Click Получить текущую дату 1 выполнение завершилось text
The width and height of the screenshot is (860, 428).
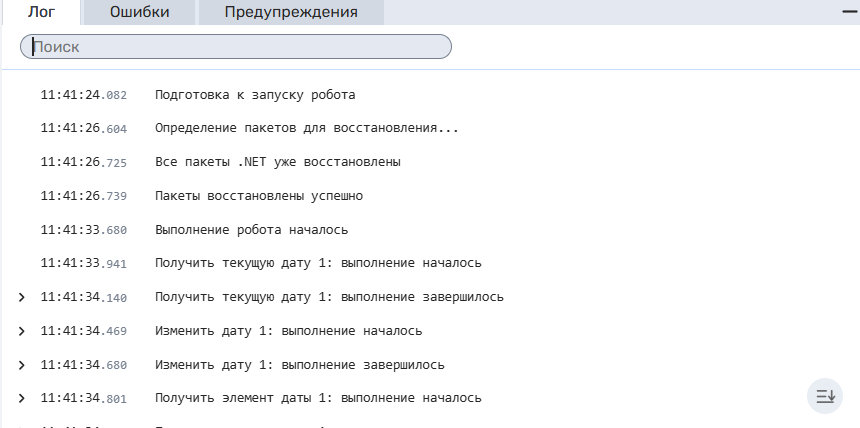329,297
